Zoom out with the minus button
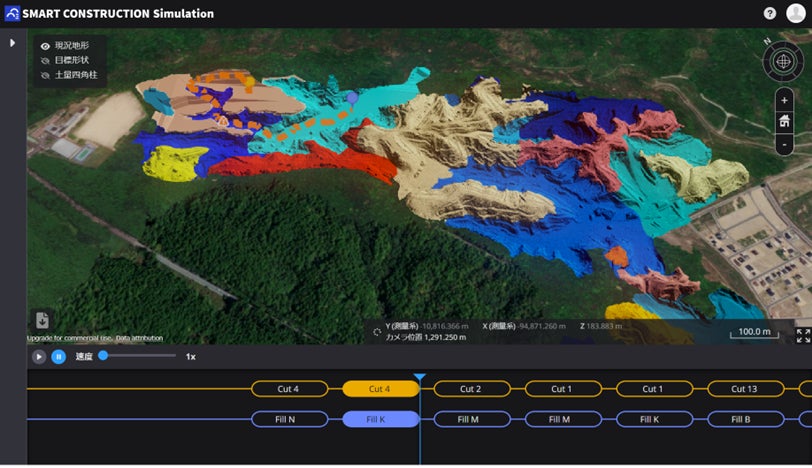 784,144
